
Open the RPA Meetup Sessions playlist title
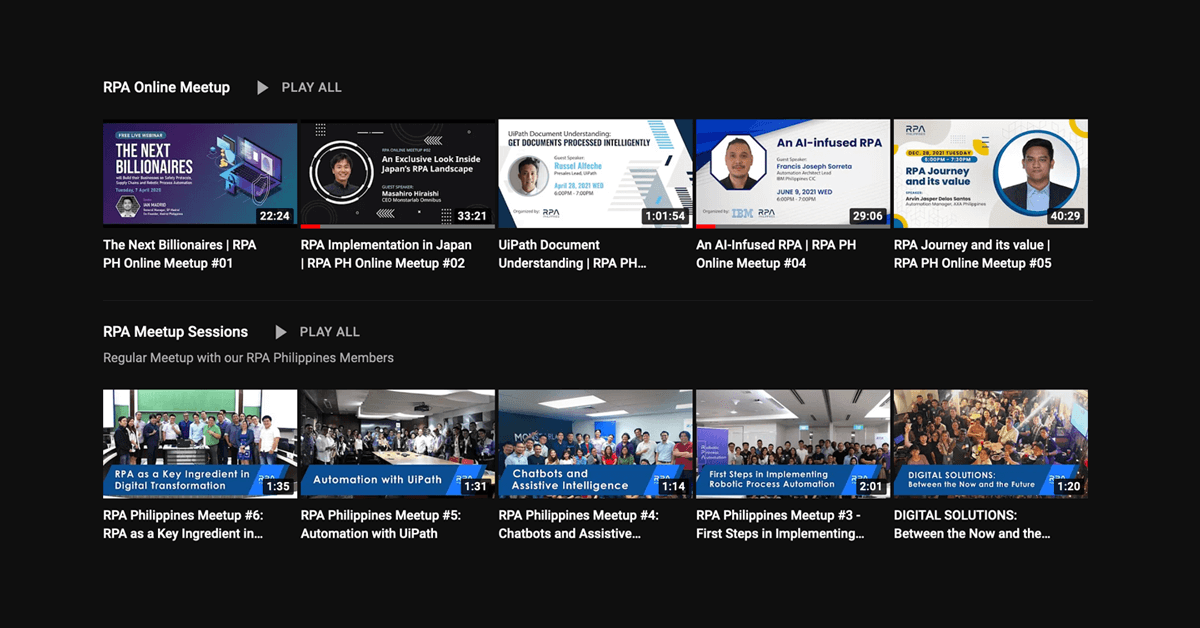pyautogui.click(x=175, y=332)
